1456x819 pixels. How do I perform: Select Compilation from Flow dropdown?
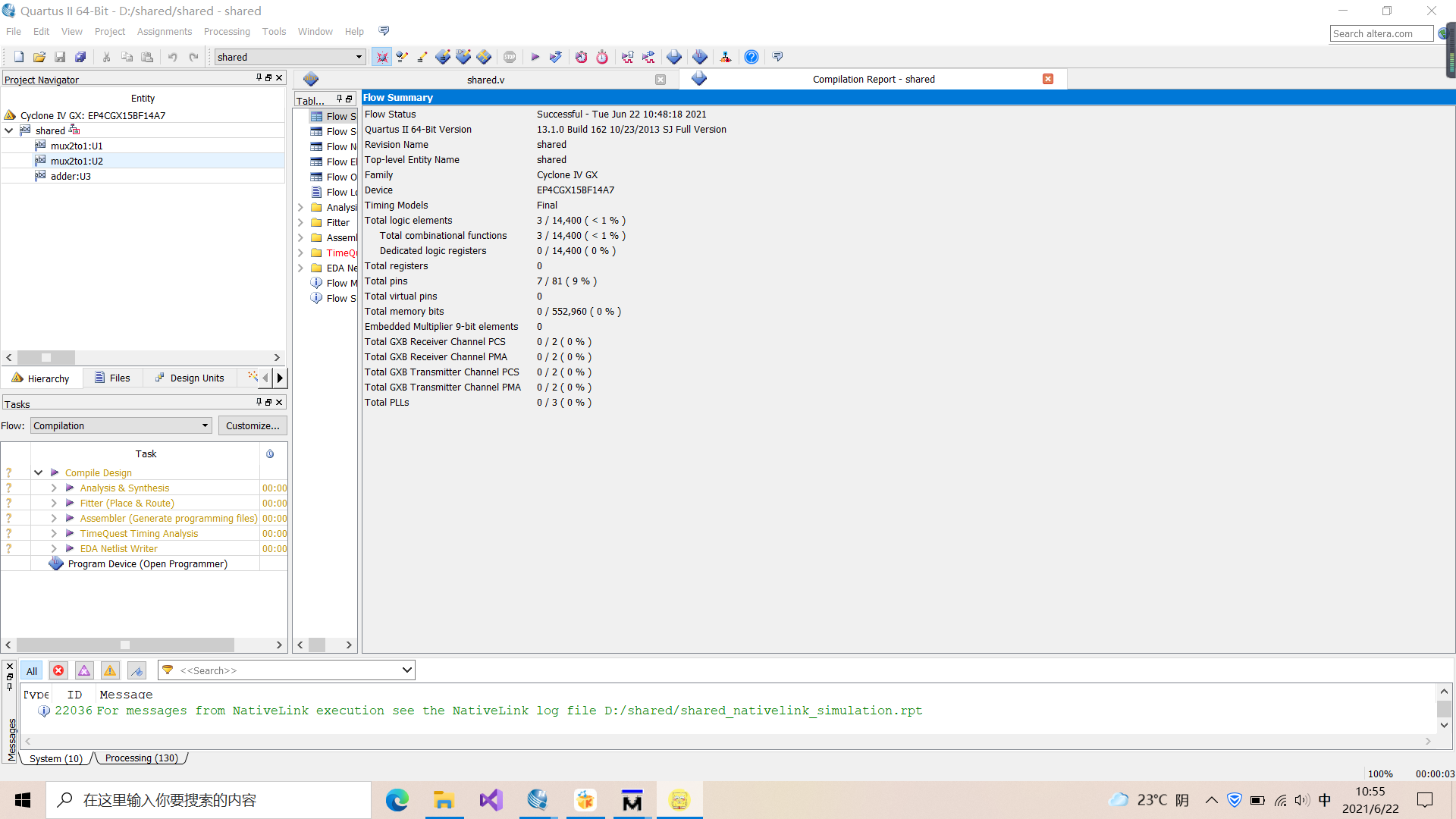click(119, 425)
